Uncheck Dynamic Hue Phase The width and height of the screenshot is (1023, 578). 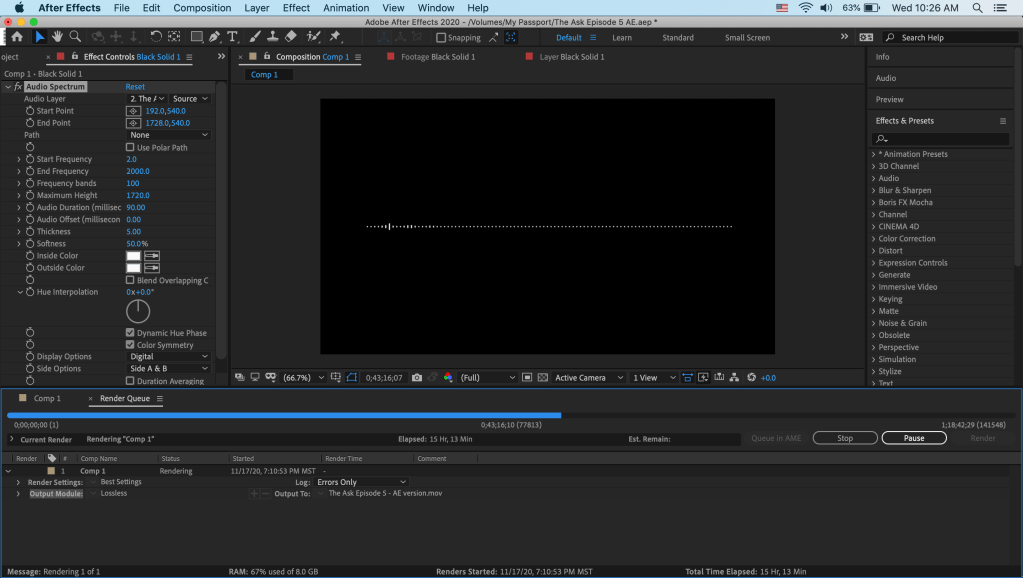(x=130, y=333)
